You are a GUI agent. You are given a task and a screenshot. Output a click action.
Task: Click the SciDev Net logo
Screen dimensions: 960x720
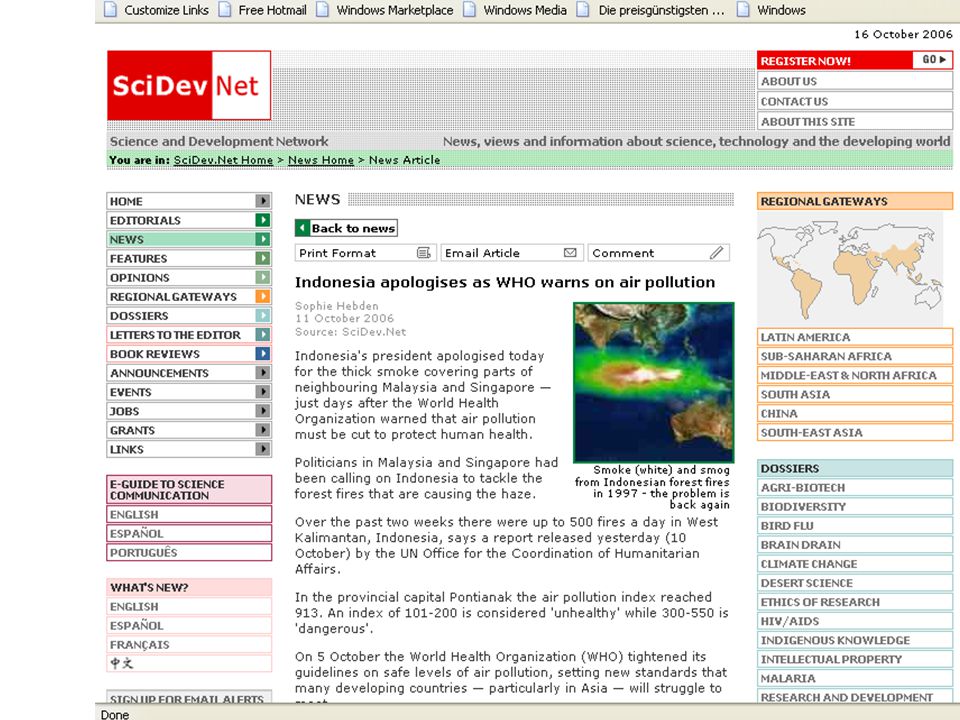(189, 85)
